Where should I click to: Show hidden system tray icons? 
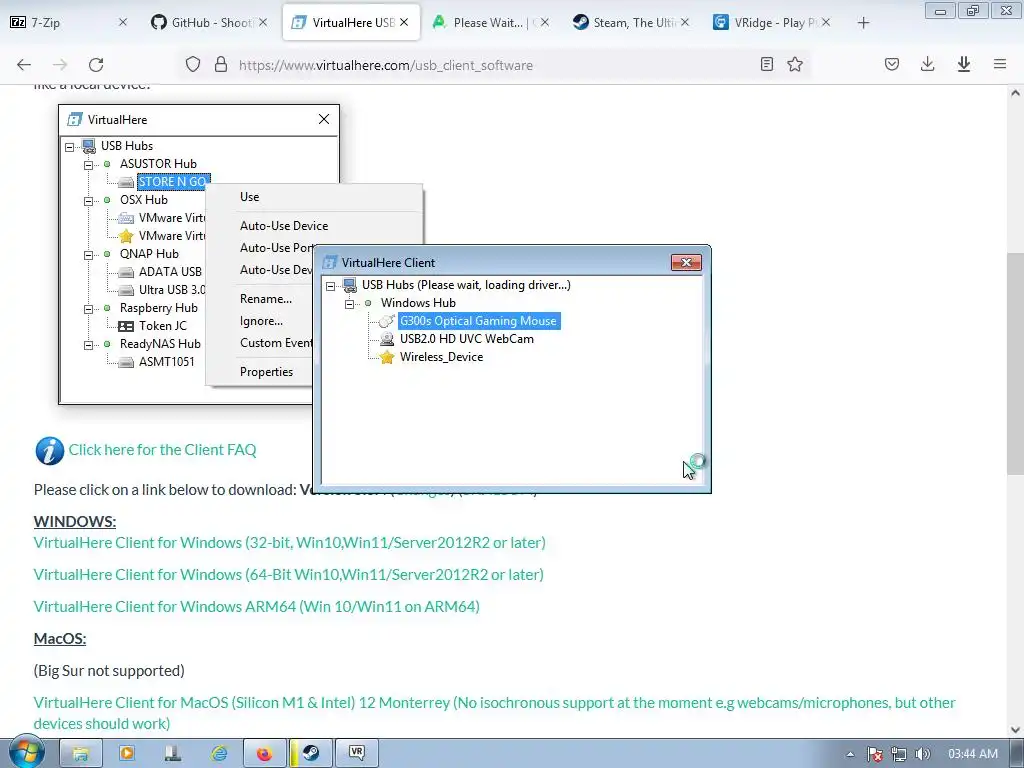[850, 754]
